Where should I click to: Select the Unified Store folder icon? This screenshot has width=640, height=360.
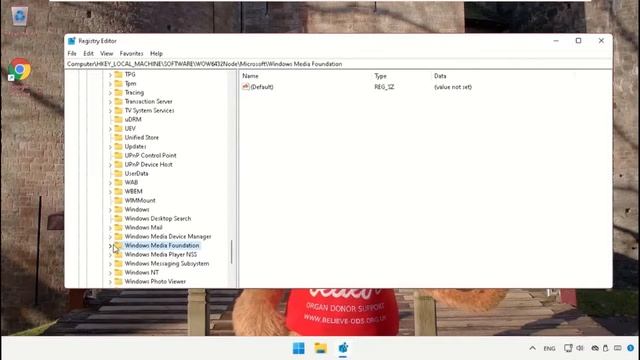pyautogui.click(x=118, y=137)
